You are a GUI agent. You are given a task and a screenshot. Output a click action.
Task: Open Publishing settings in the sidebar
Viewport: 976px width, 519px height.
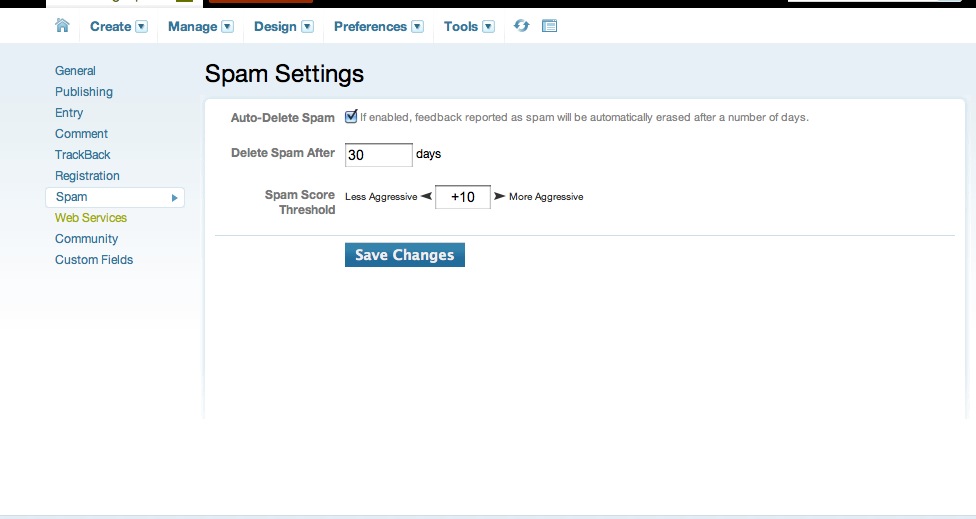pos(84,92)
